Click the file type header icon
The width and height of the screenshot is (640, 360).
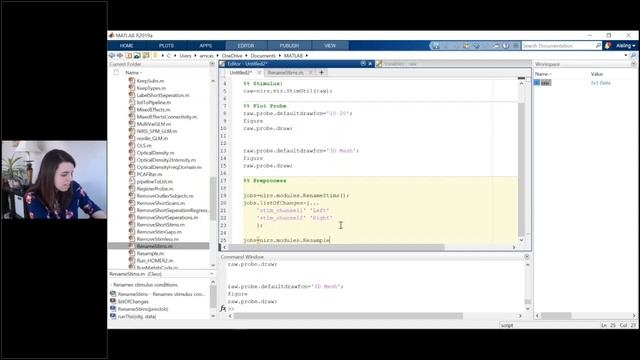pos(116,73)
